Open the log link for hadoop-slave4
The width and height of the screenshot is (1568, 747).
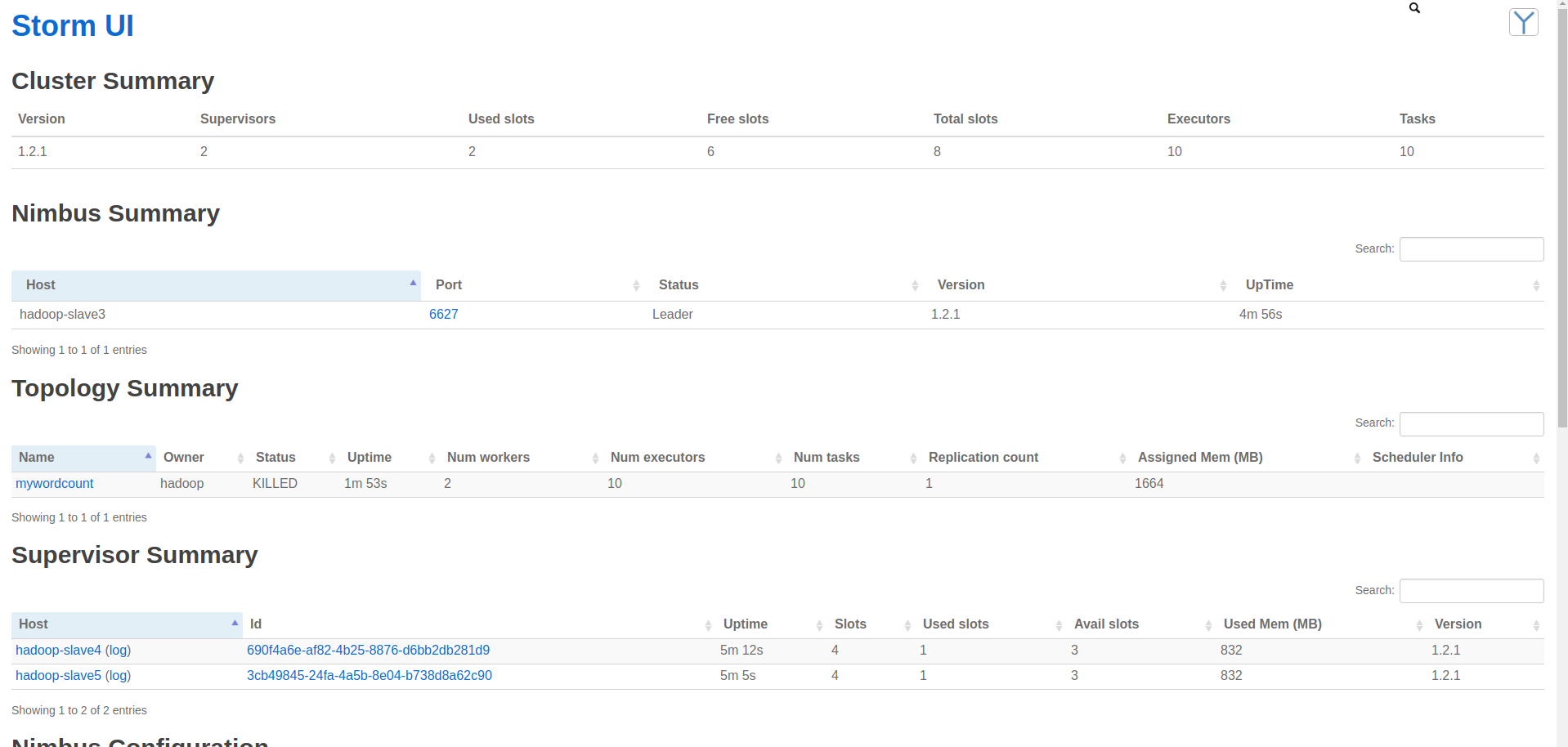click(x=119, y=651)
